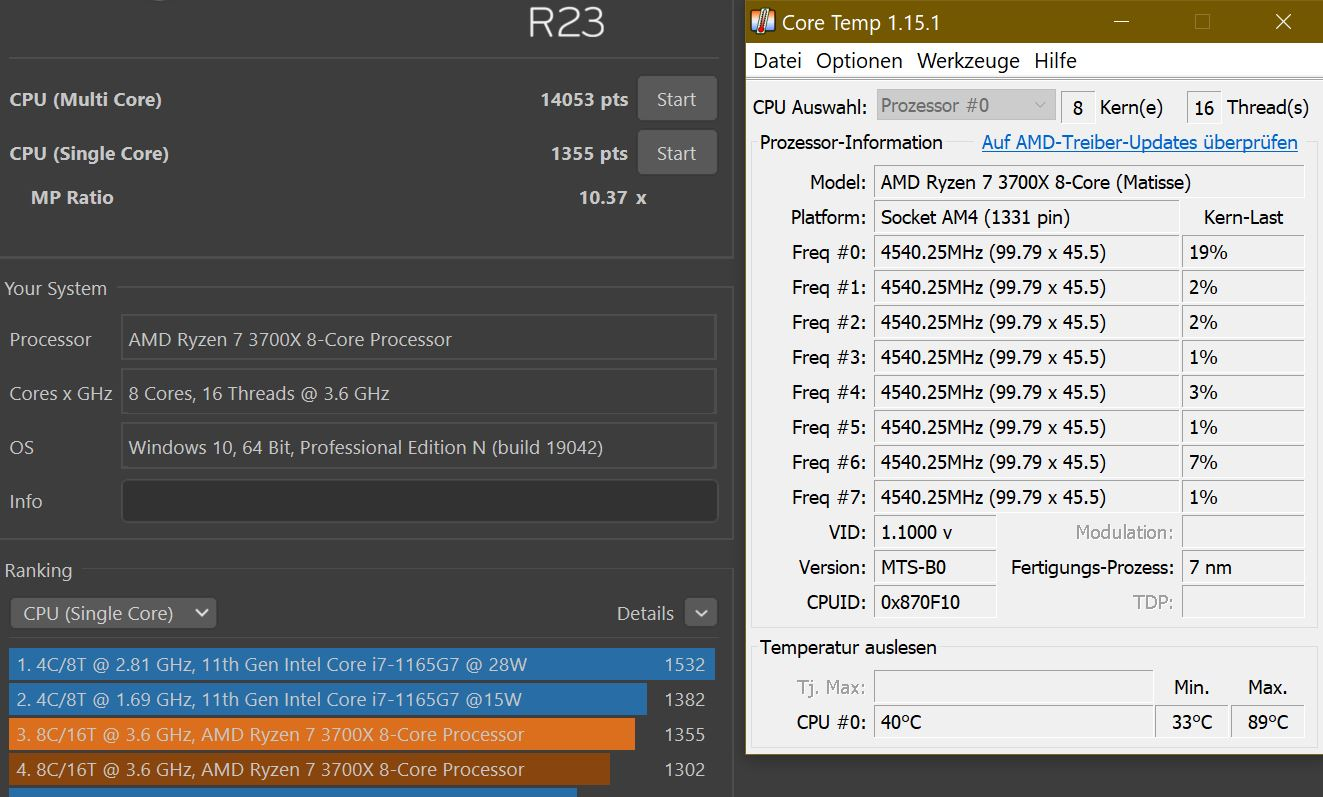
Task: Select ranking entry i7-1165G7 @ 28W
Action: pyautogui.click(x=362, y=664)
